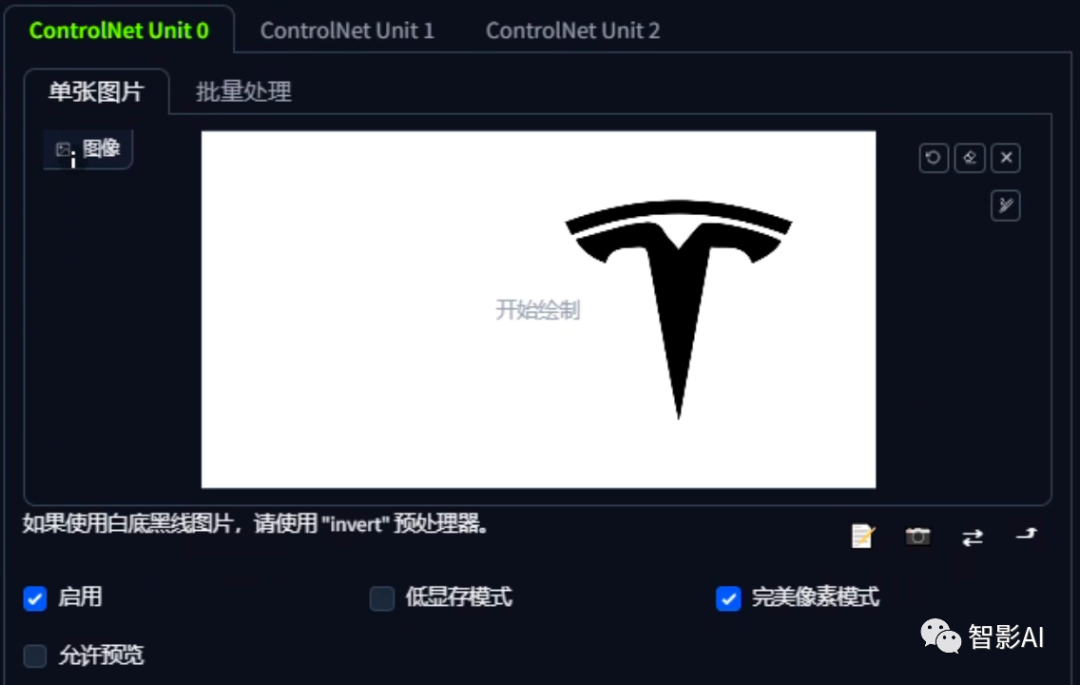Image resolution: width=1080 pixels, height=685 pixels.
Task: Click the 开始绘制 text on the canvas
Action: (538, 310)
